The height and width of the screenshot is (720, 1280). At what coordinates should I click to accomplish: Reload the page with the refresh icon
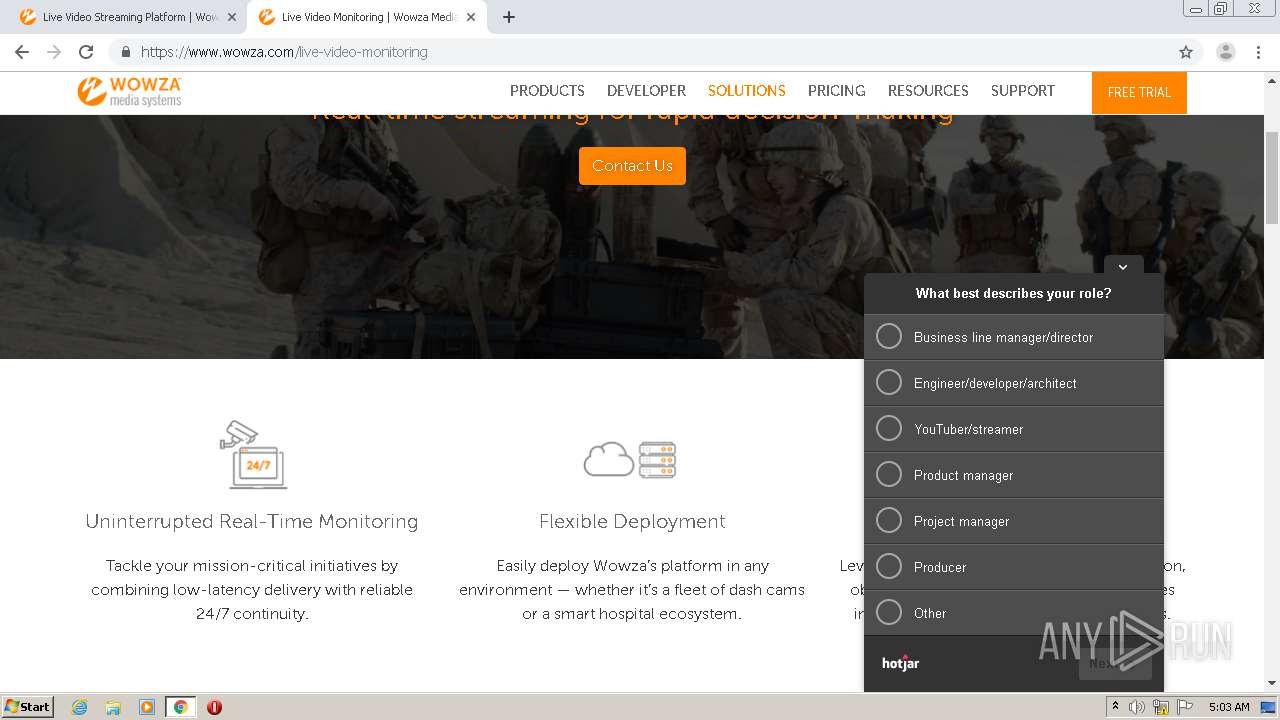(86, 52)
